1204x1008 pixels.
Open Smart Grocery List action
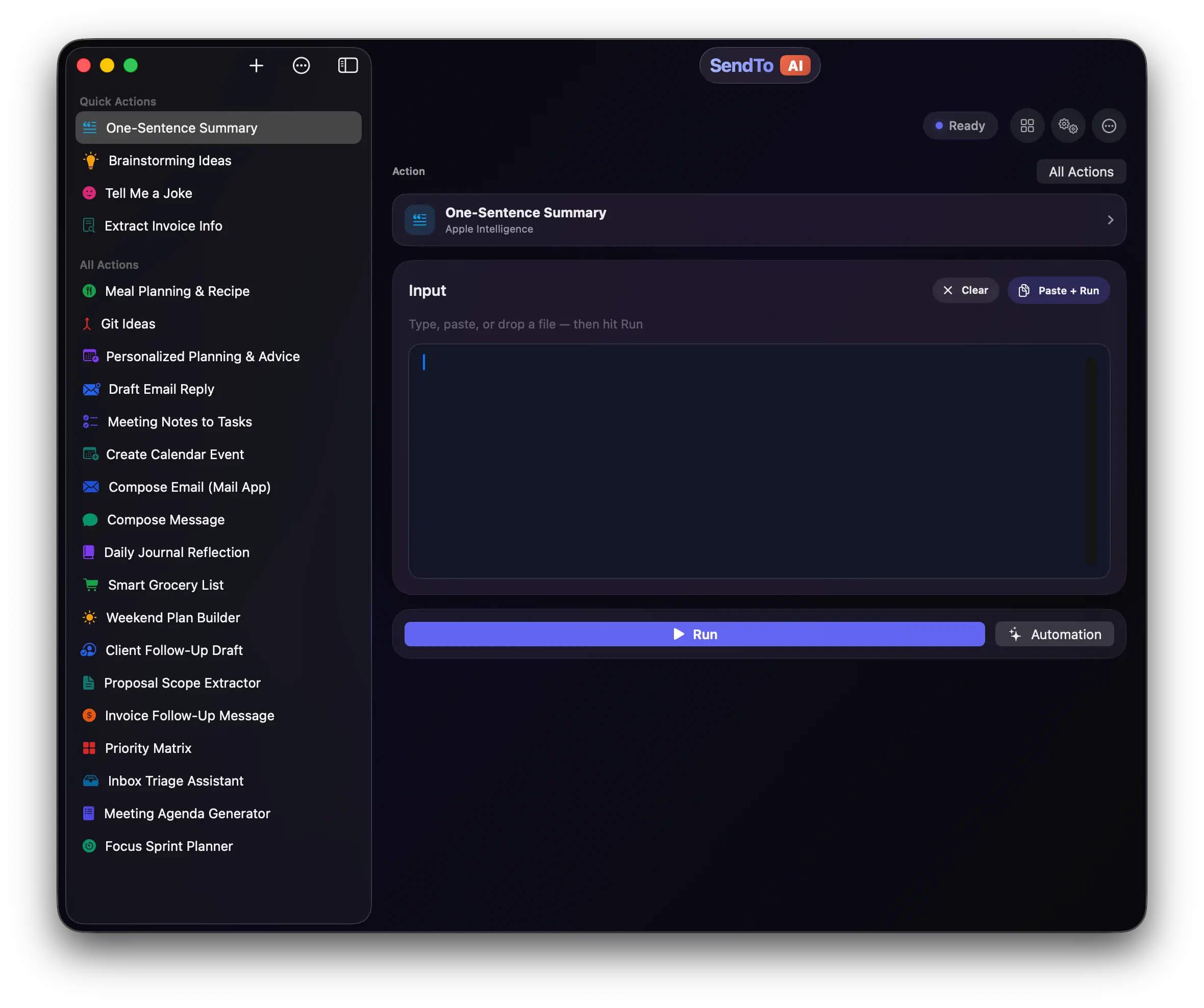218,586
